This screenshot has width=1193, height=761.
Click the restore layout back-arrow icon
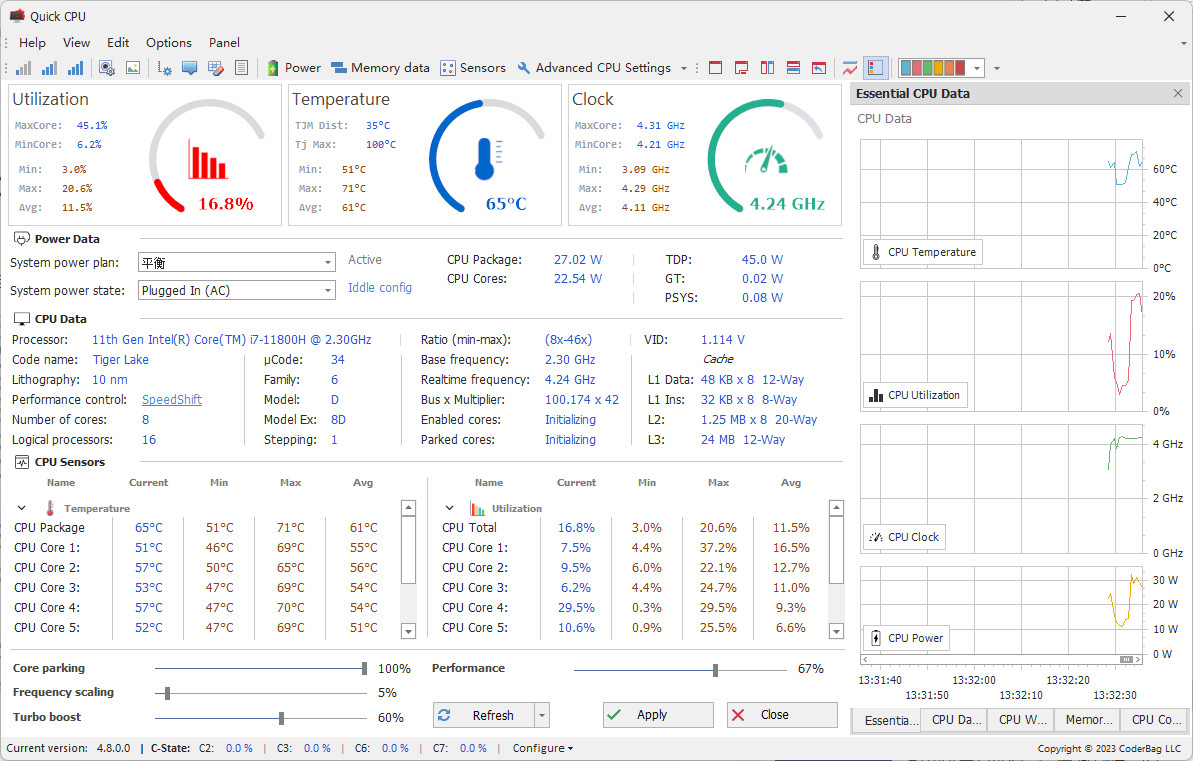tap(819, 68)
